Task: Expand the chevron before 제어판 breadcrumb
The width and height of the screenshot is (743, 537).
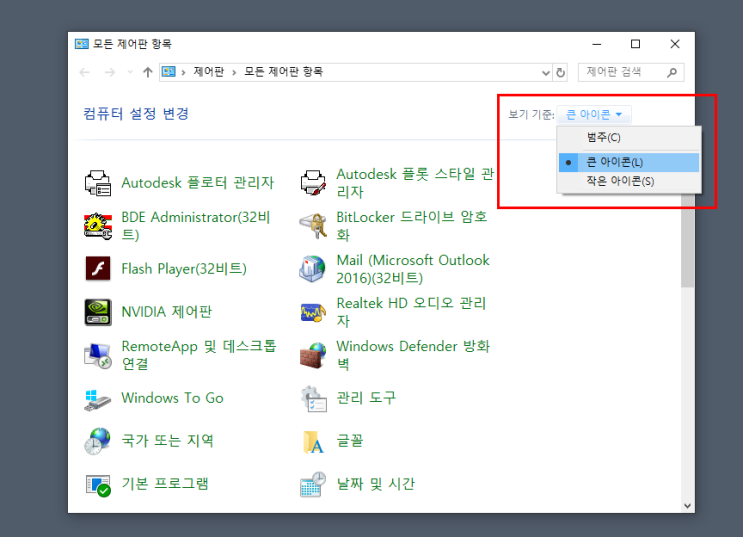Action: (183, 73)
